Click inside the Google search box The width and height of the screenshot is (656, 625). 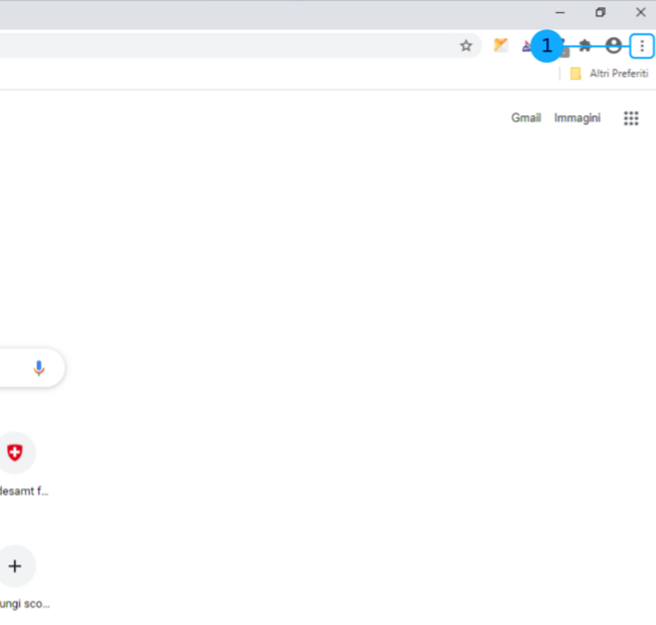(10, 368)
